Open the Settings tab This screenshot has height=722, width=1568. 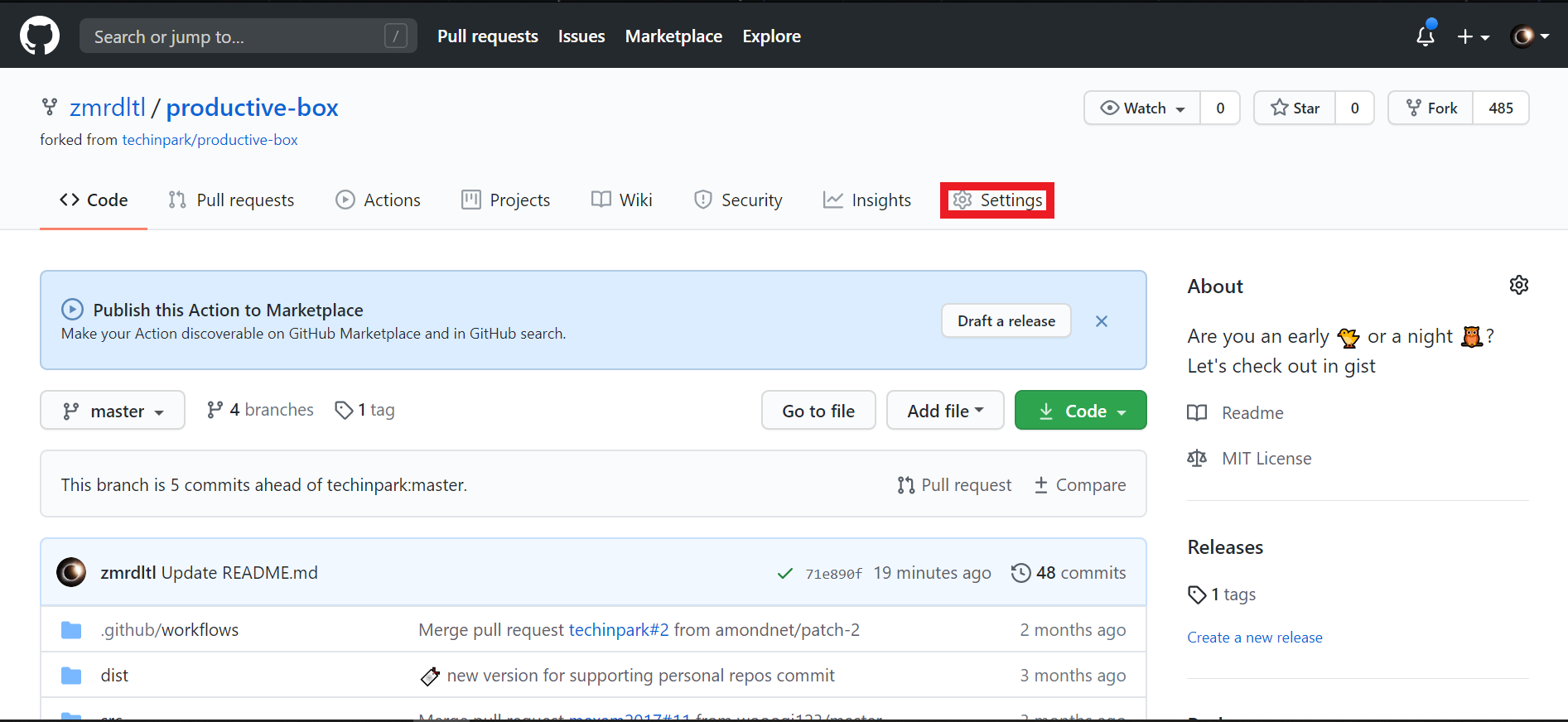(997, 200)
